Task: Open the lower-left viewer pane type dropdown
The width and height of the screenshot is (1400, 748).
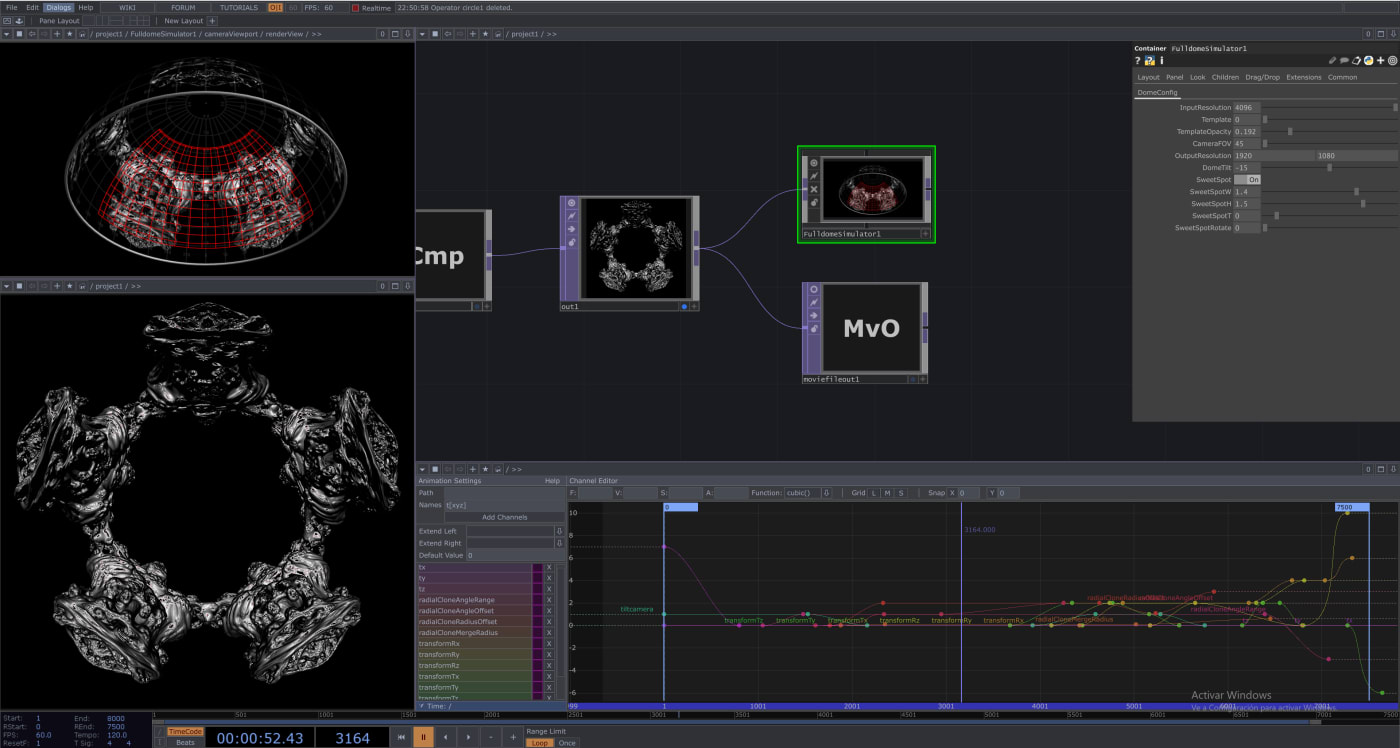Action: pos(6,286)
